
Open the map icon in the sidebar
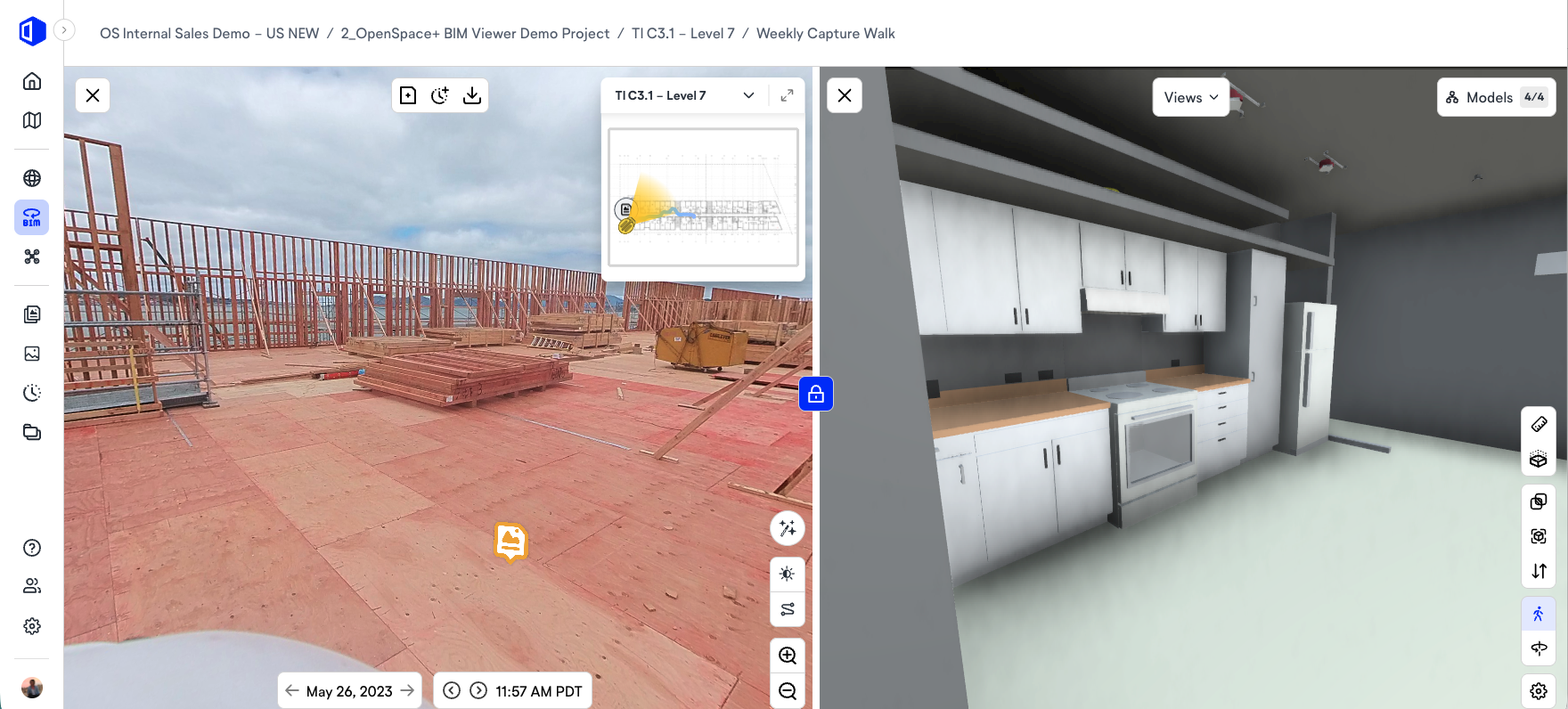coord(32,120)
